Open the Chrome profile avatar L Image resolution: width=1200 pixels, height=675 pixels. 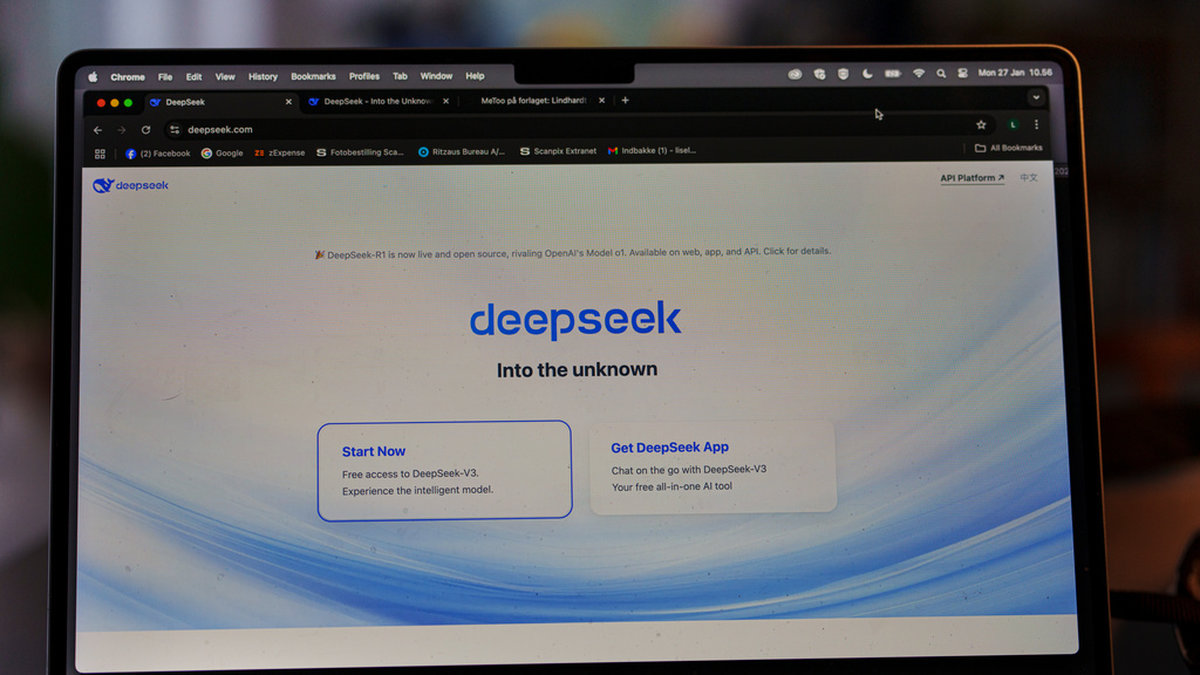pyautogui.click(x=1013, y=125)
